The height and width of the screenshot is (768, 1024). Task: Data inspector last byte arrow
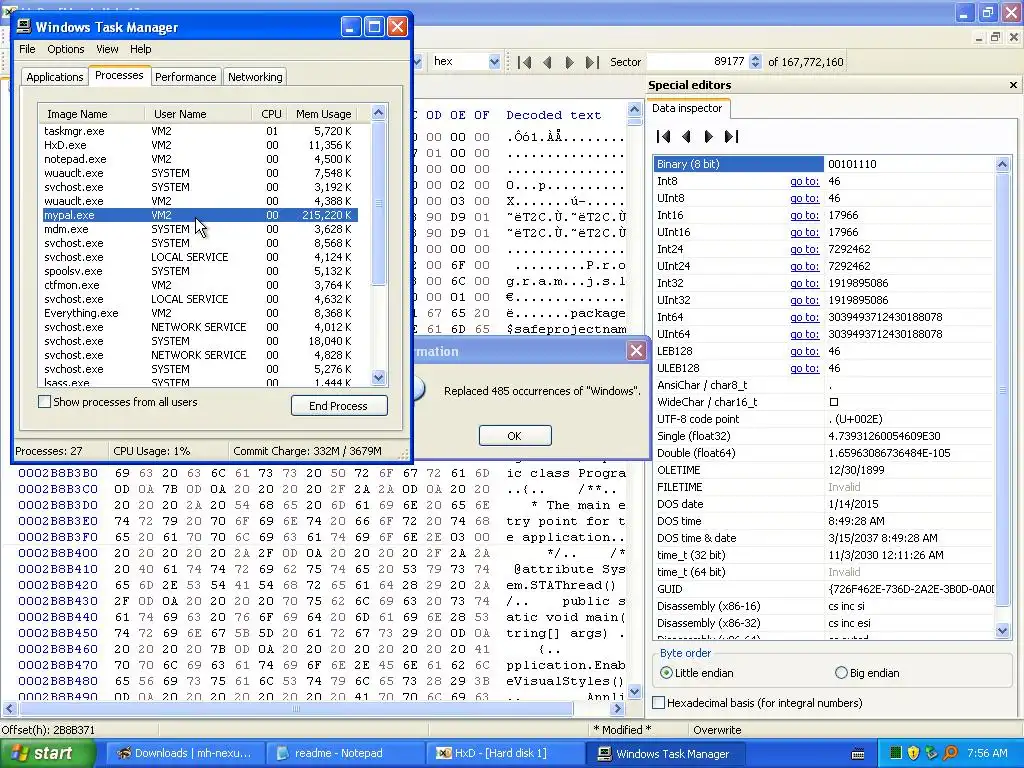(x=731, y=136)
